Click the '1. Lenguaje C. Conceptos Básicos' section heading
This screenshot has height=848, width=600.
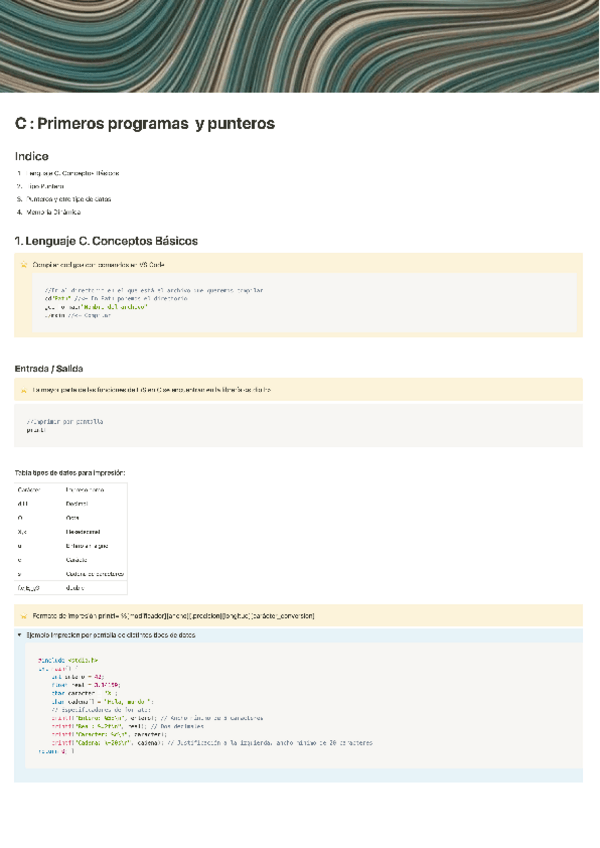click(106, 241)
